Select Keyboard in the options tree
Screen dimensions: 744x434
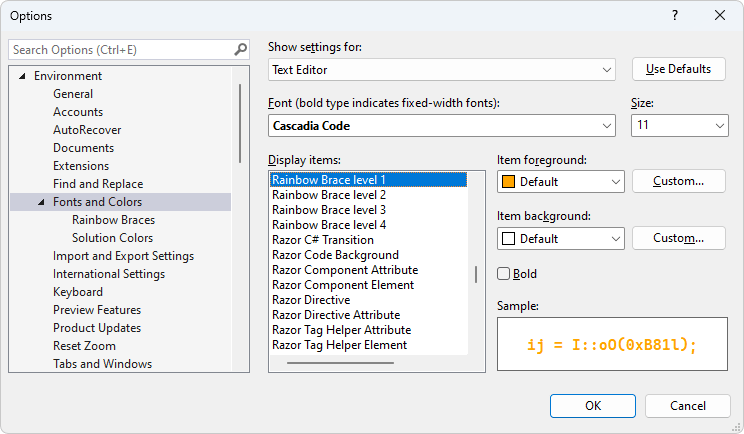click(x=79, y=292)
